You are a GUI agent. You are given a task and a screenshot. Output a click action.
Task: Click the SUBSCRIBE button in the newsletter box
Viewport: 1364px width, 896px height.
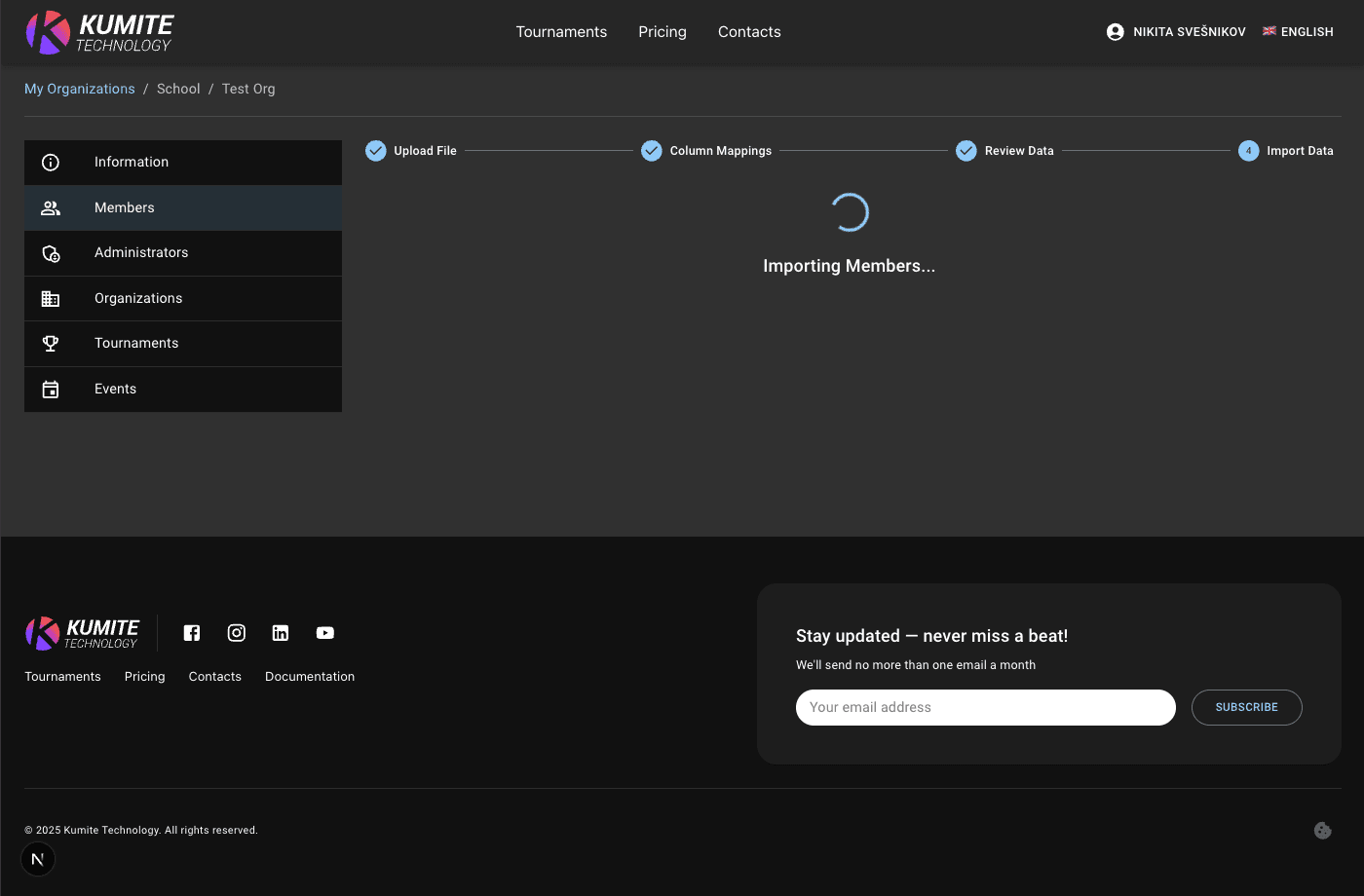1246,707
